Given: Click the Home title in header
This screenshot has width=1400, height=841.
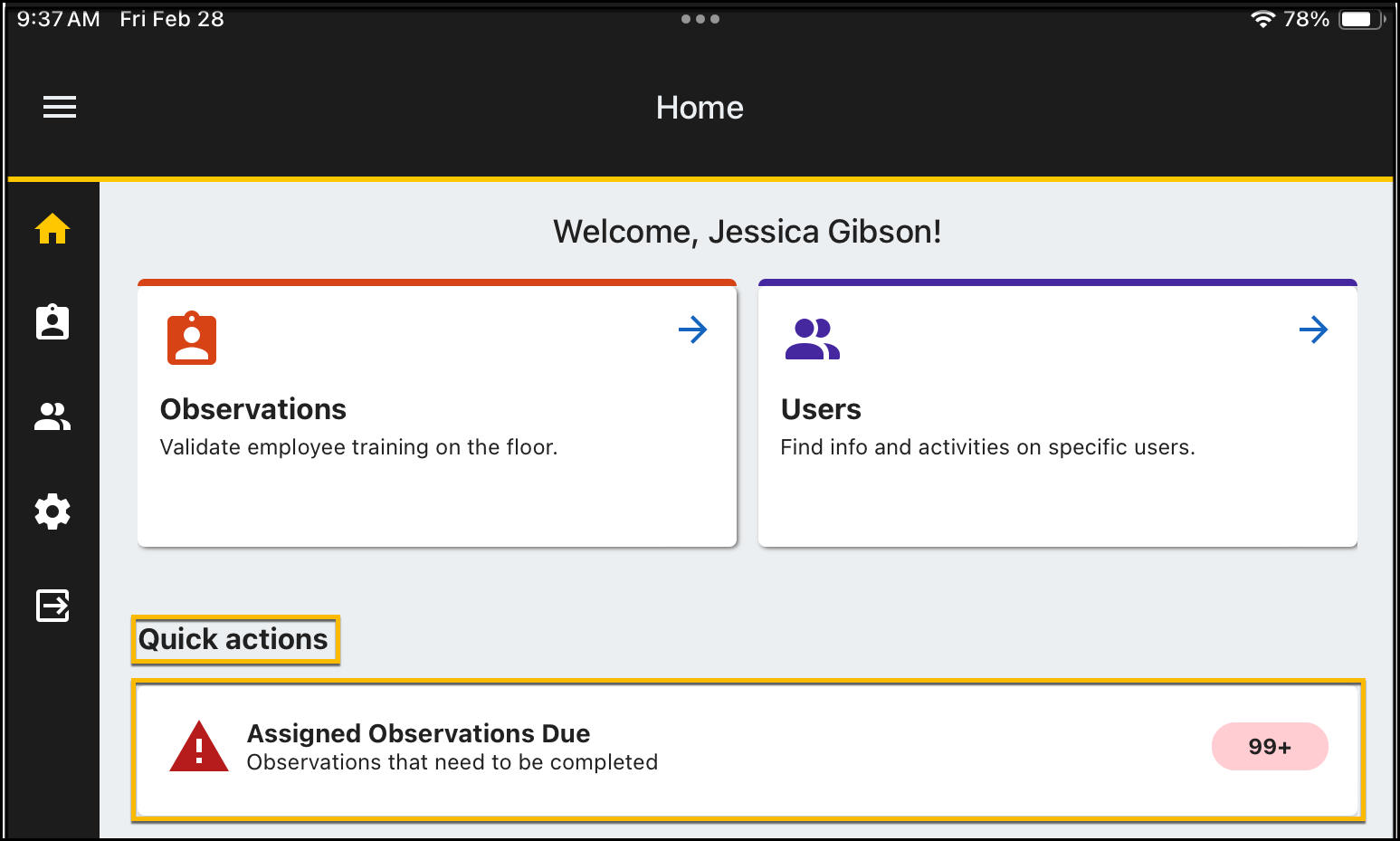Looking at the screenshot, I should pos(700,108).
